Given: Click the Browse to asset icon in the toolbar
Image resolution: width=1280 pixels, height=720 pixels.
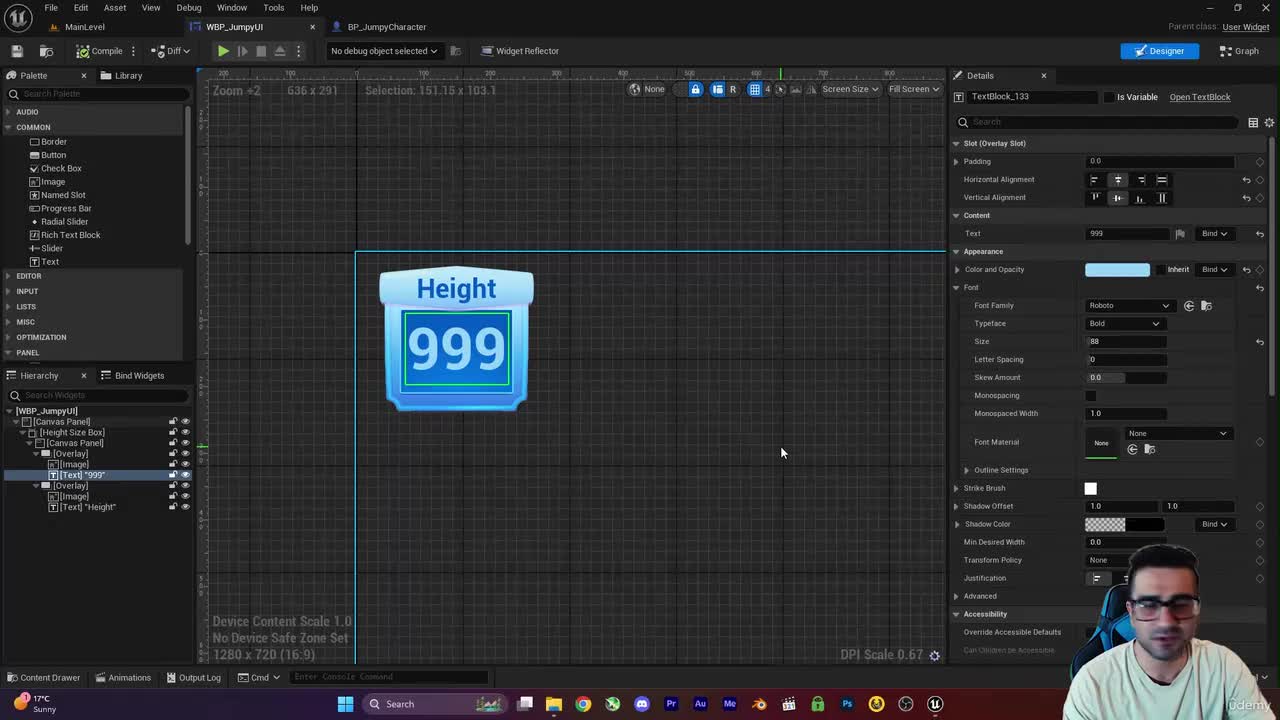Looking at the screenshot, I should pyautogui.click(x=46, y=51).
